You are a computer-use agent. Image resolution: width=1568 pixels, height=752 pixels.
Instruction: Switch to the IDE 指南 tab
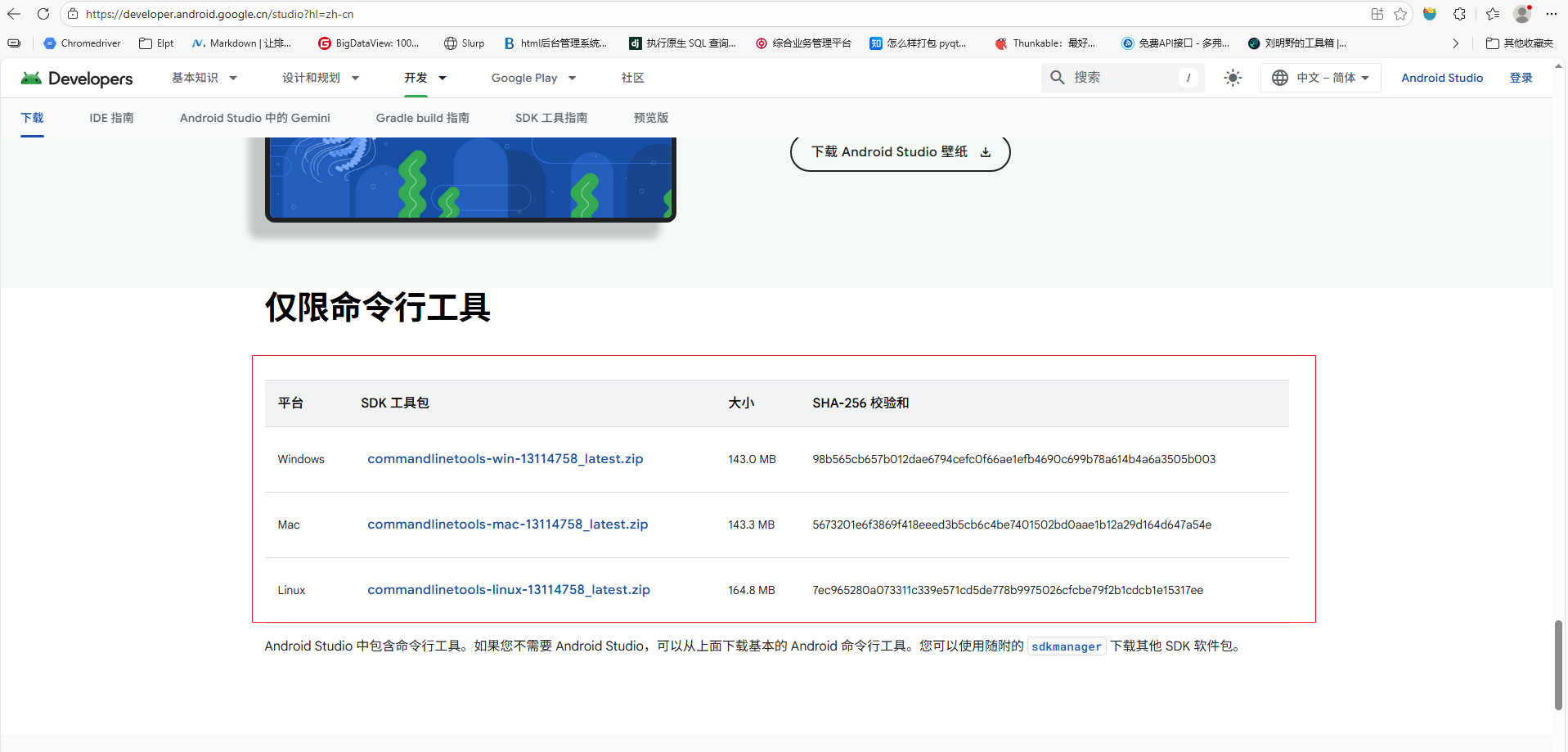point(111,118)
